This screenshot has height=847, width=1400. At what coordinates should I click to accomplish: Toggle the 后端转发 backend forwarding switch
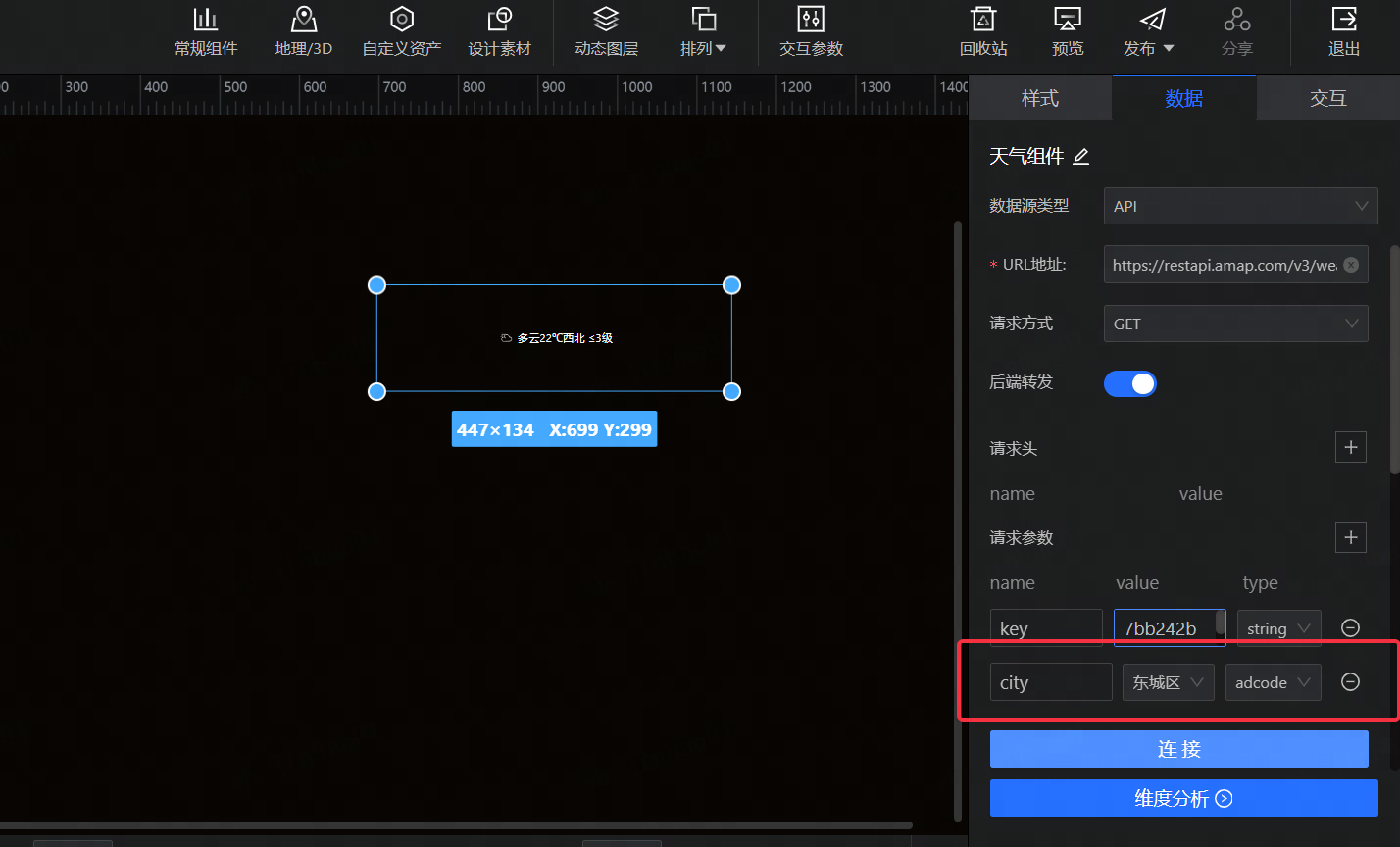click(x=1129, y=383)
